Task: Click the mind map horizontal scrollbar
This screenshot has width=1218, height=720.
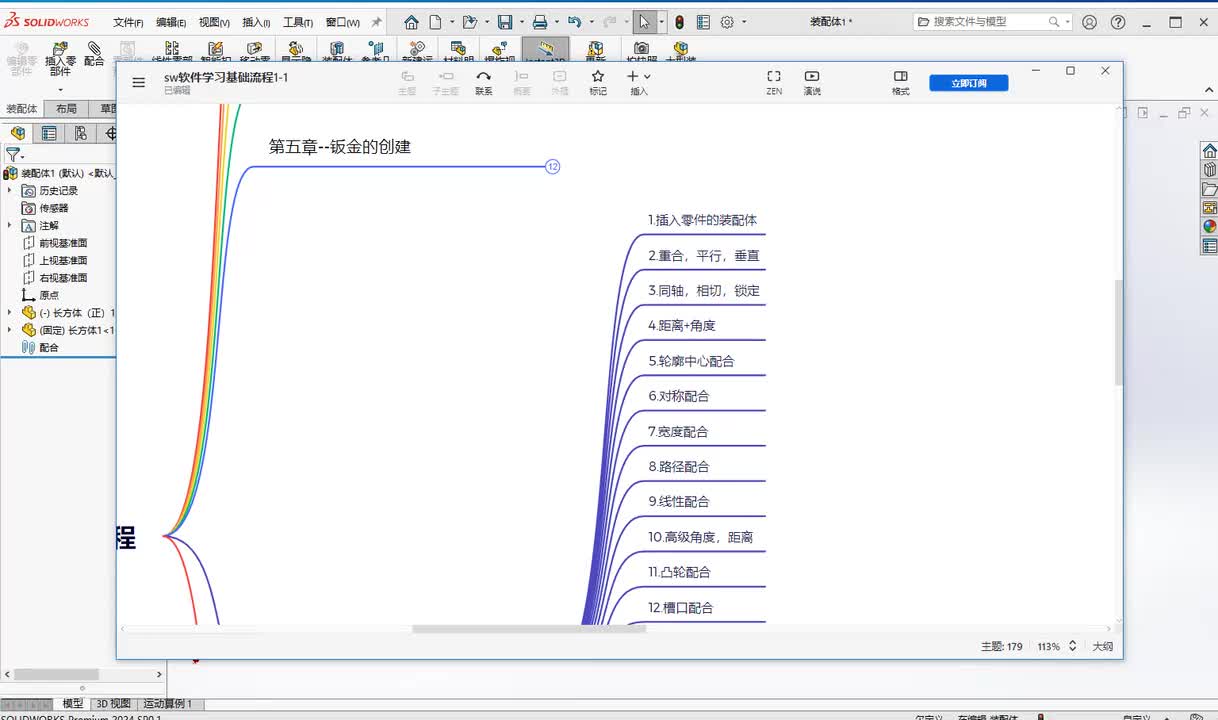Action: tap(529, 629)
